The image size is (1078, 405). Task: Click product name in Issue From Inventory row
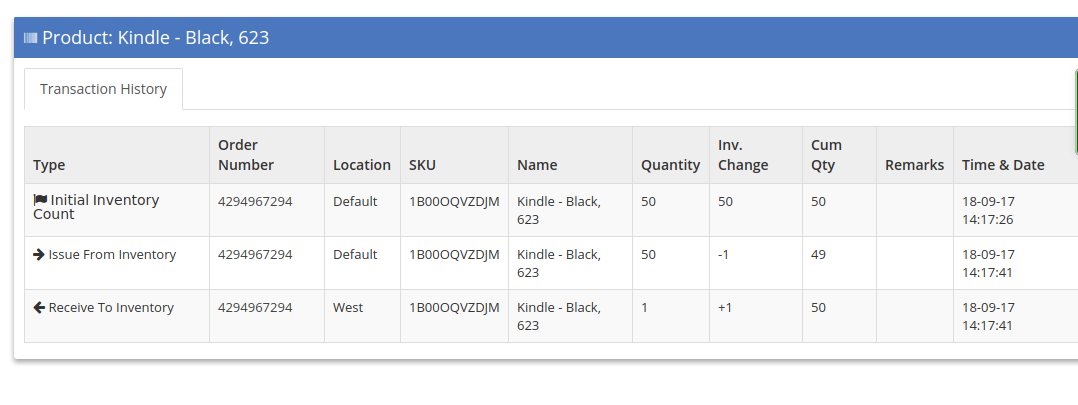pyautogui.click(x=559, y=263)
